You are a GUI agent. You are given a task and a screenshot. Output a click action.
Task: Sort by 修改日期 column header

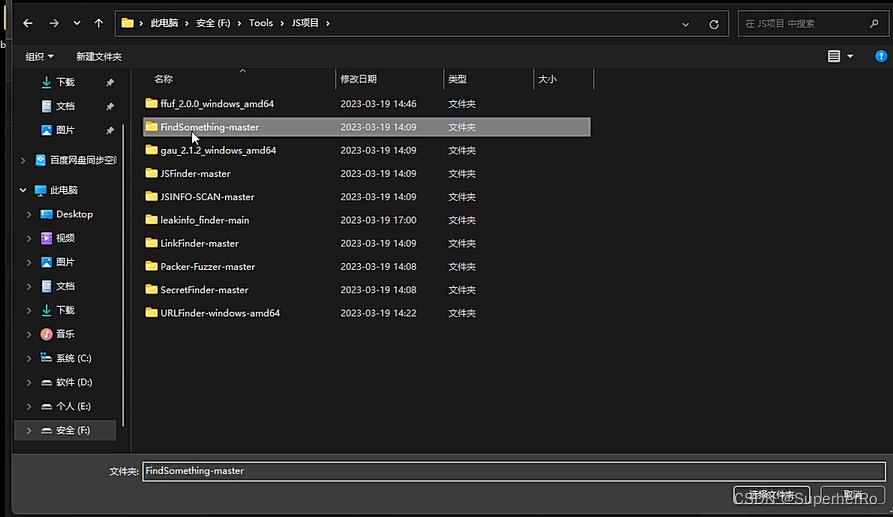tap(358, 79)
